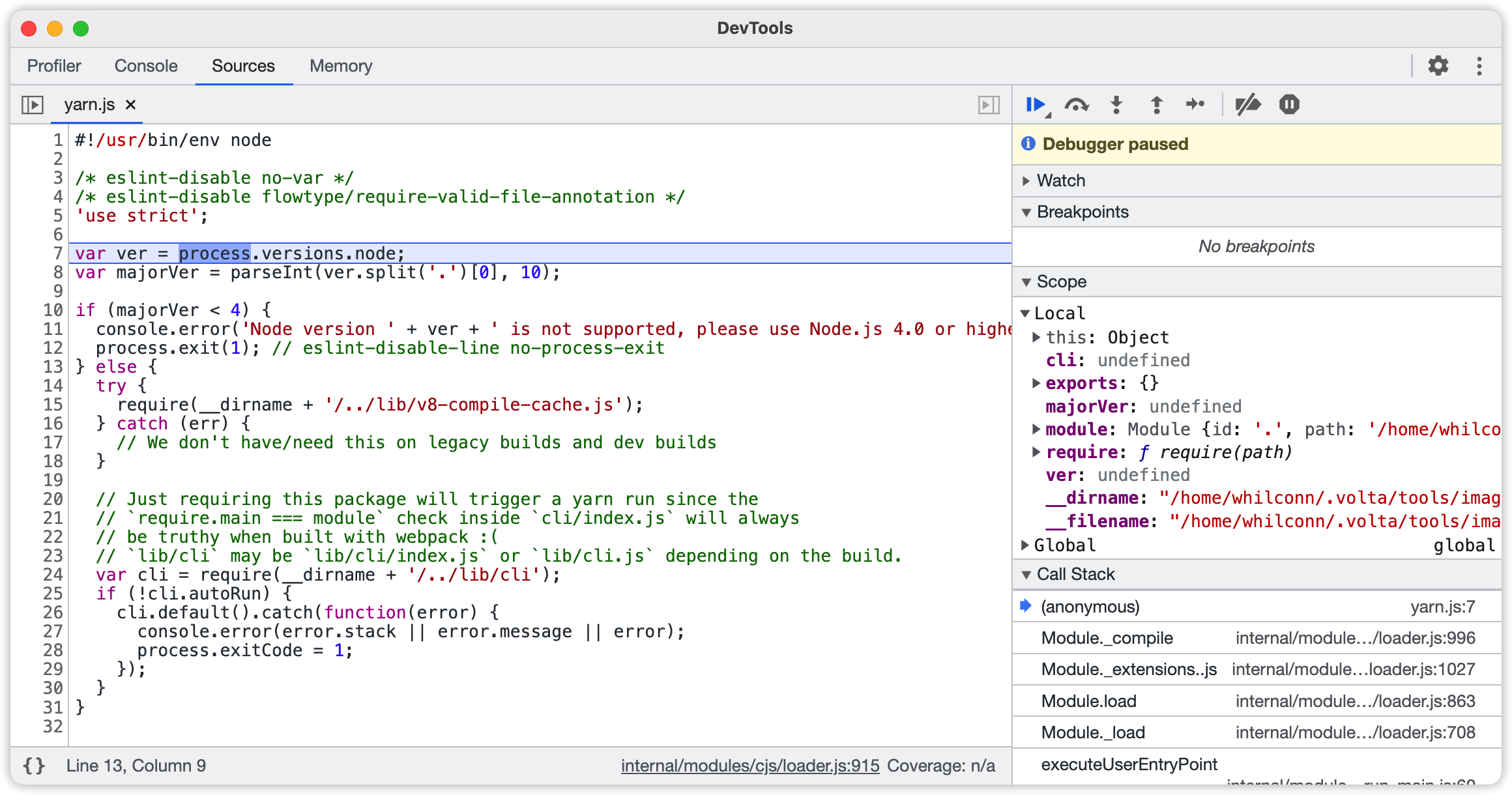Click the Debugger paused info icon

pos(1028,143)
